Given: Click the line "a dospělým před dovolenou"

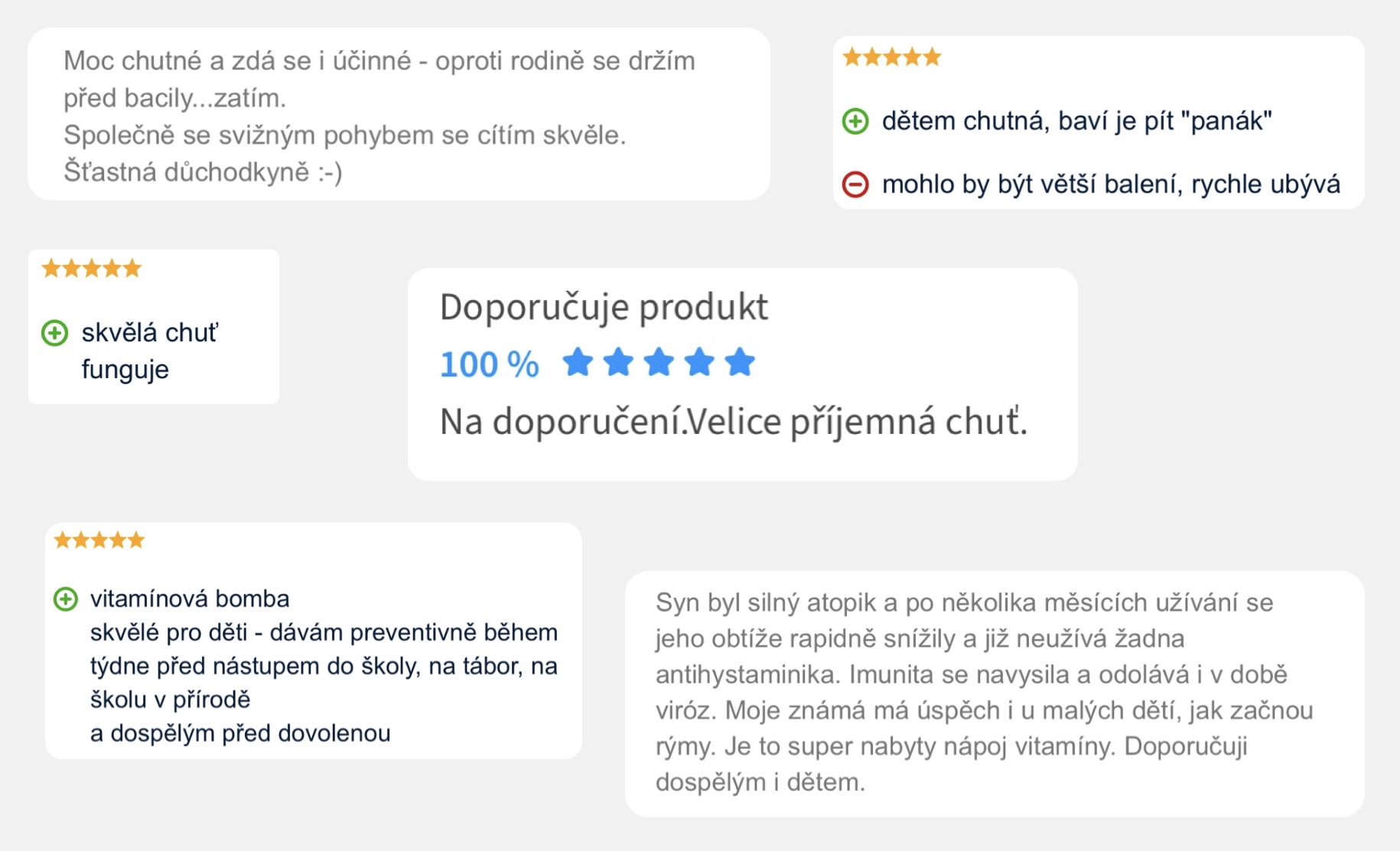Looking at the screenshot, I should tap(240, 733).
